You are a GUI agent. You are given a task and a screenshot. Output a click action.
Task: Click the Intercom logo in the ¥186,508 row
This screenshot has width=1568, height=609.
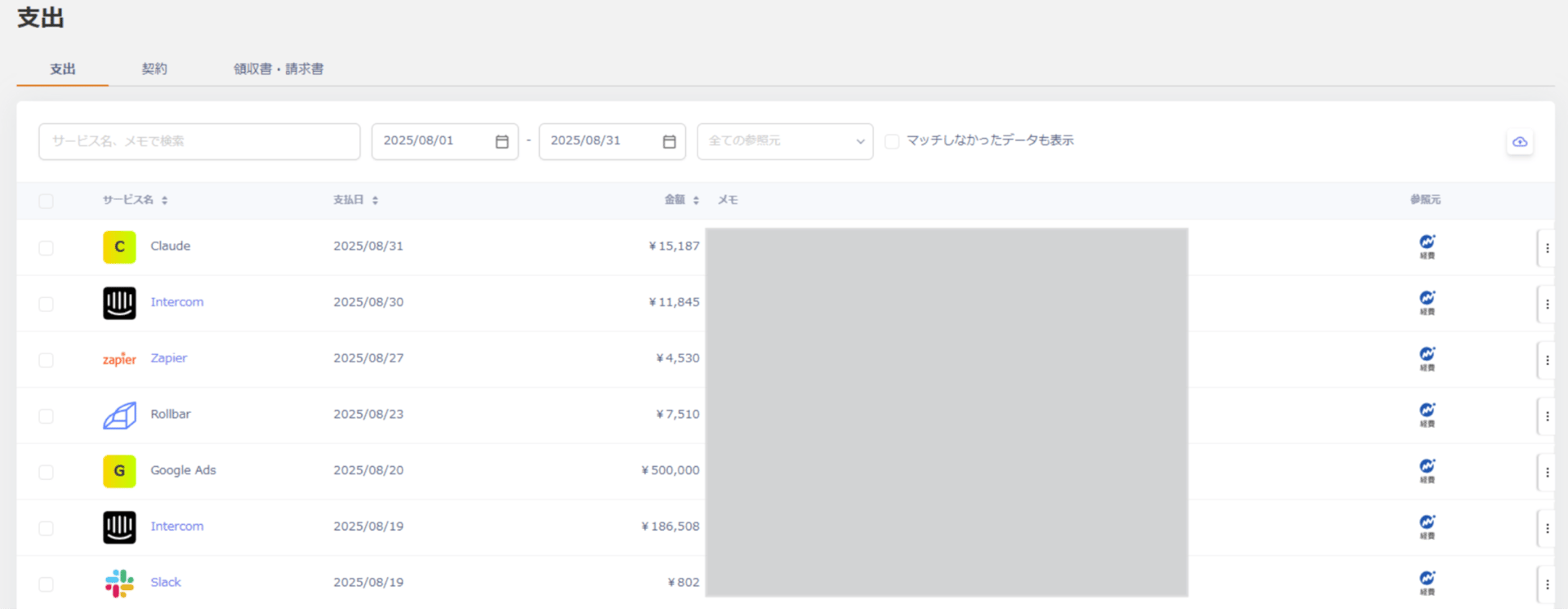coord(119,527)
